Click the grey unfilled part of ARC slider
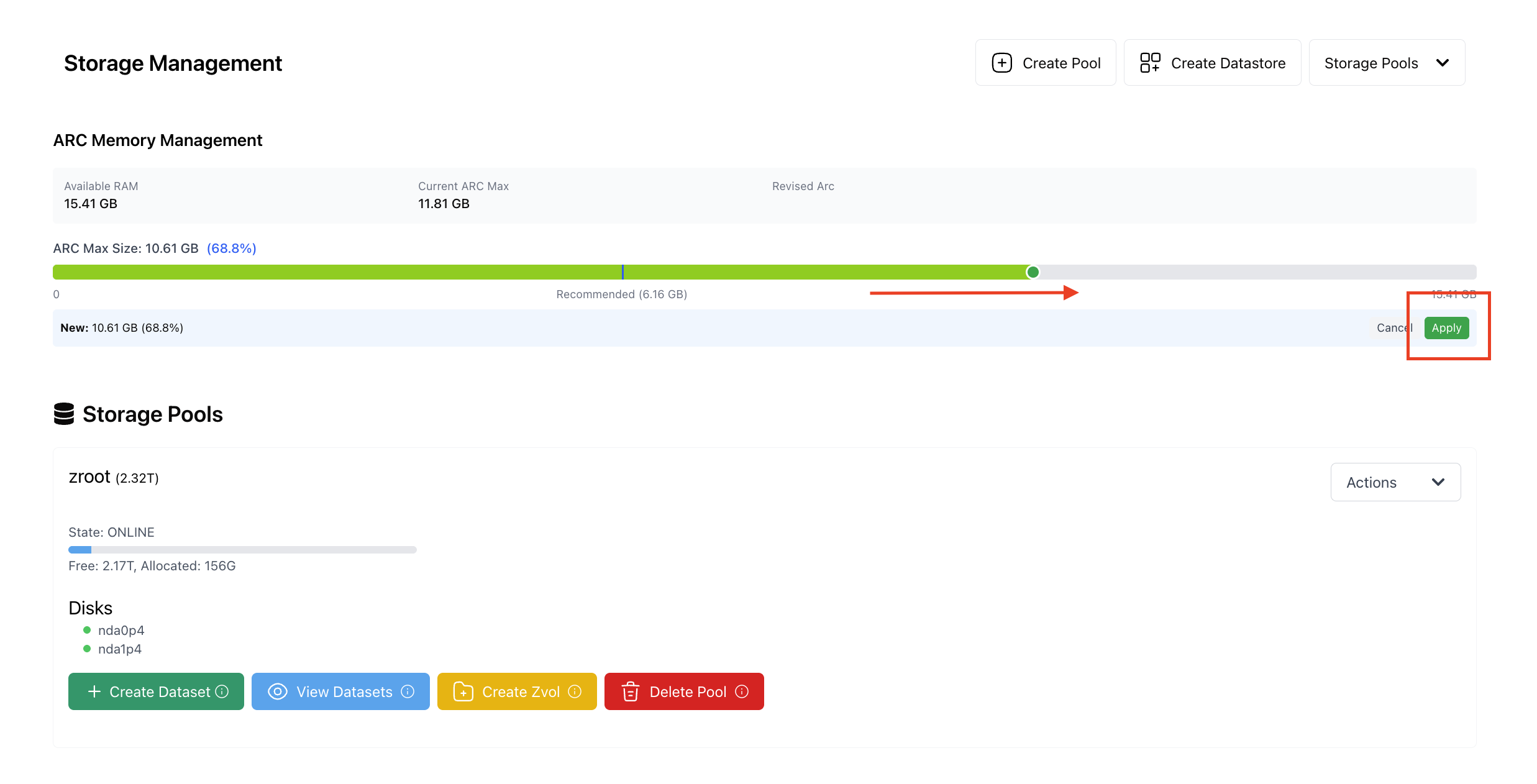This screenshot has width=1537, height=784. tap(1258, 272)
